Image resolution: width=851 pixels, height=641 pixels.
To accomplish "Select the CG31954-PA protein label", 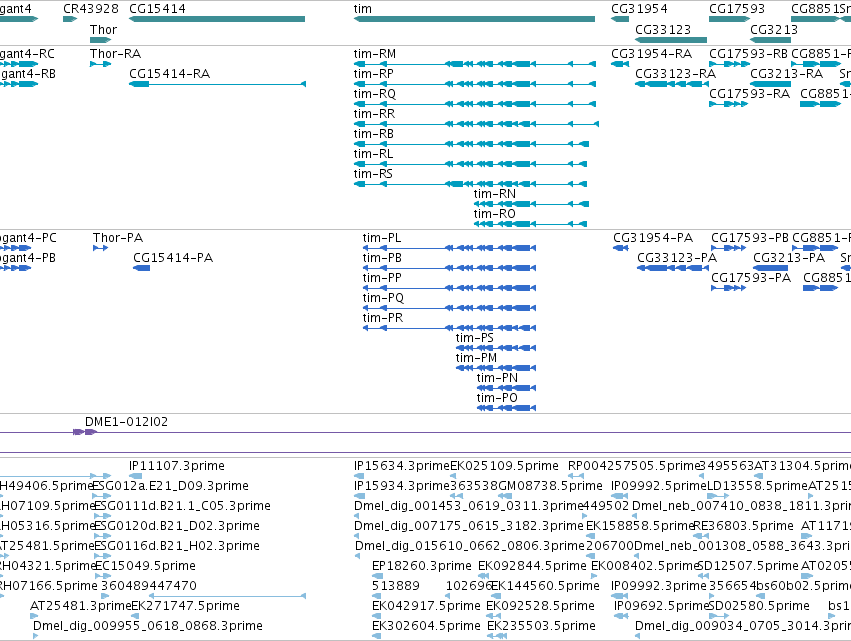I will (x=653, y=238).
